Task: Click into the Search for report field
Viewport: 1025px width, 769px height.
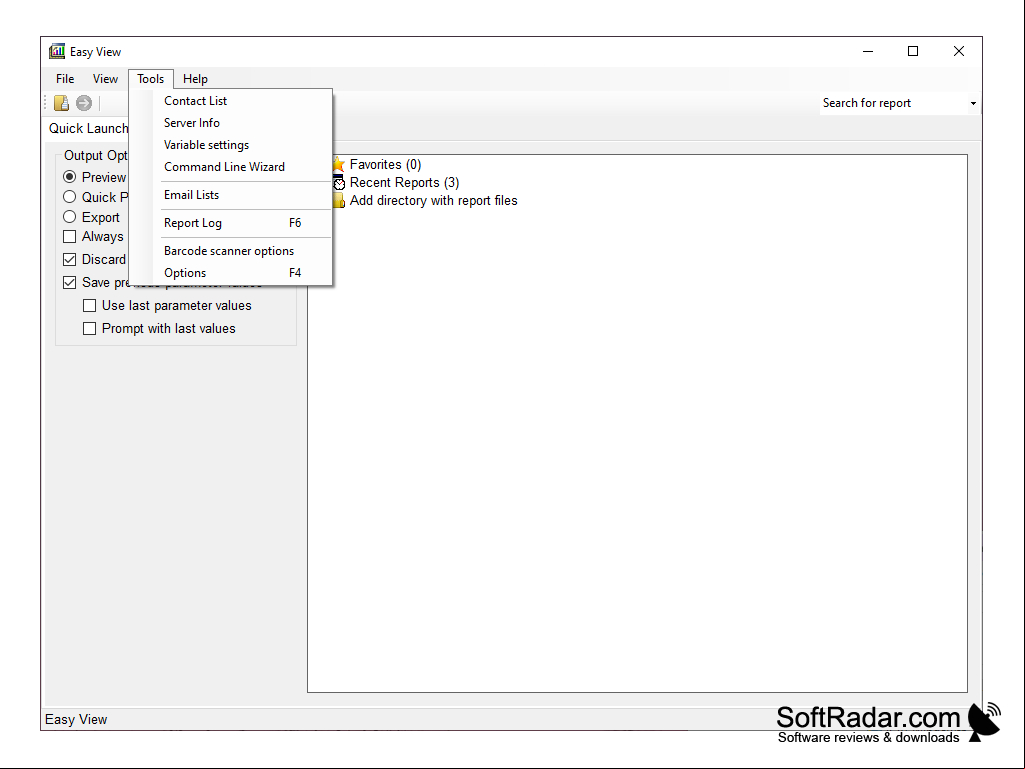Action: coord(893,103)
